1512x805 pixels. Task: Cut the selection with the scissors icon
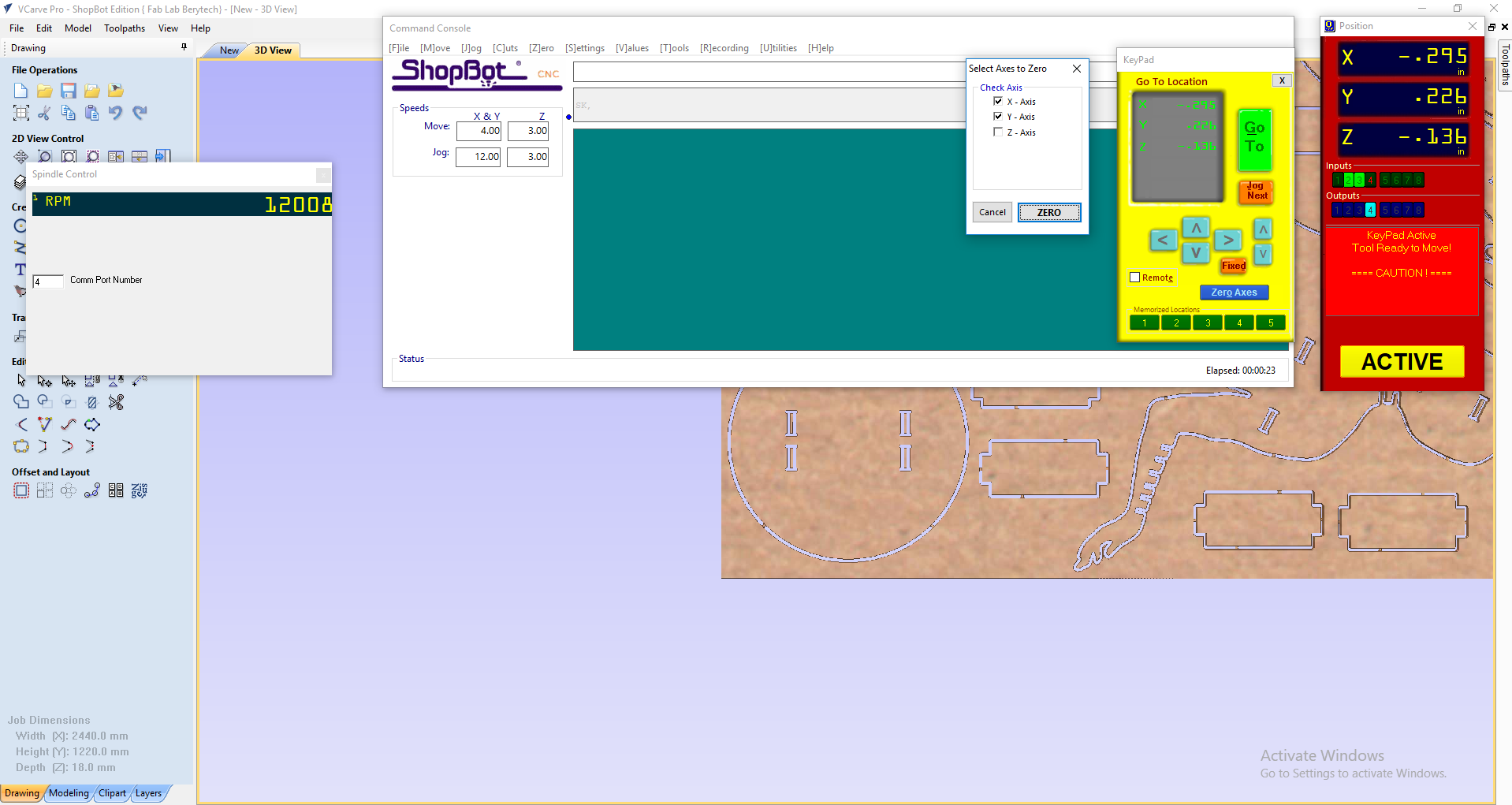(45, 113)
